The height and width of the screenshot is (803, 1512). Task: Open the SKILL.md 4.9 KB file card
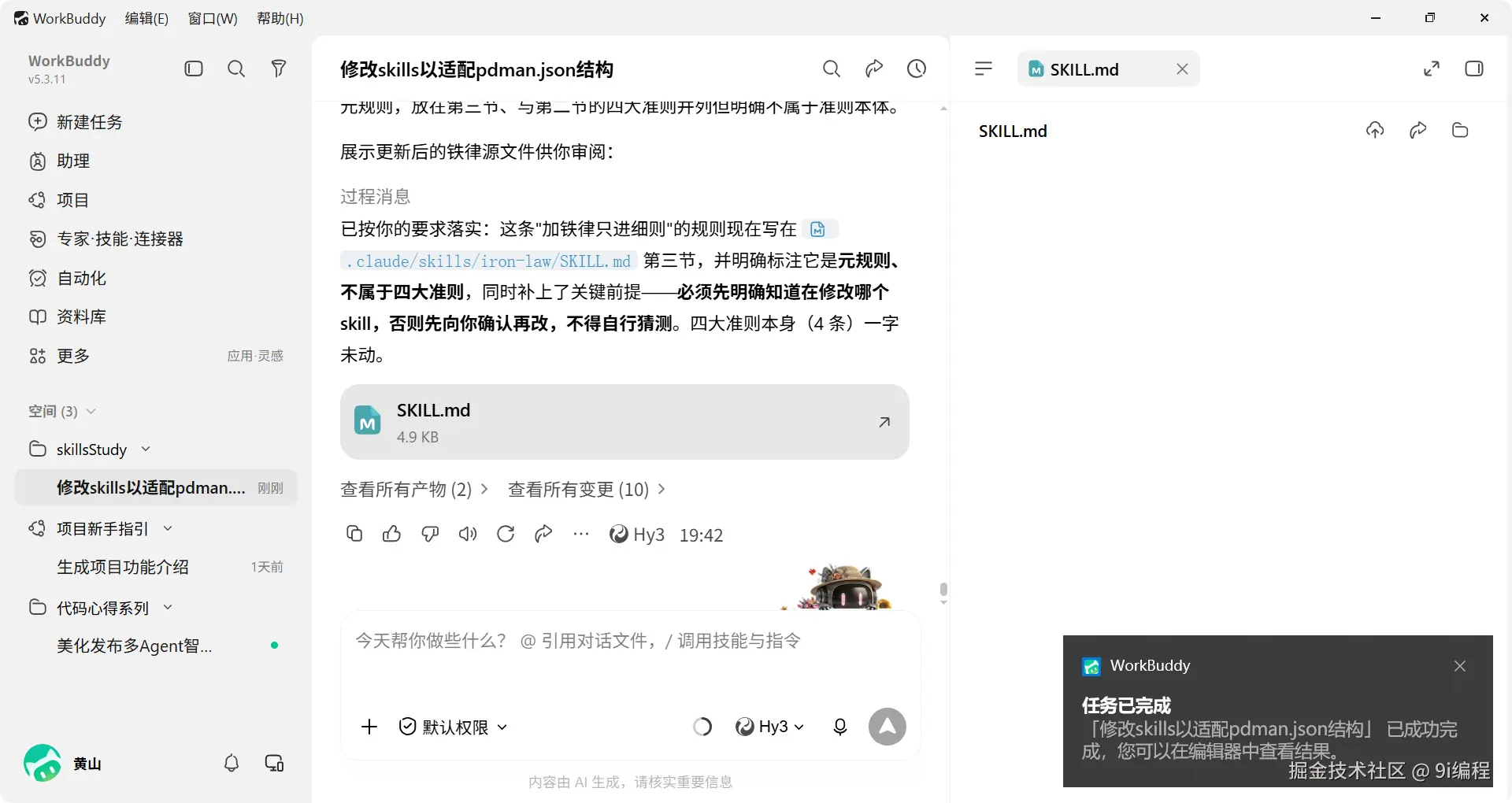pyautogui.click(x=624, y=422)
